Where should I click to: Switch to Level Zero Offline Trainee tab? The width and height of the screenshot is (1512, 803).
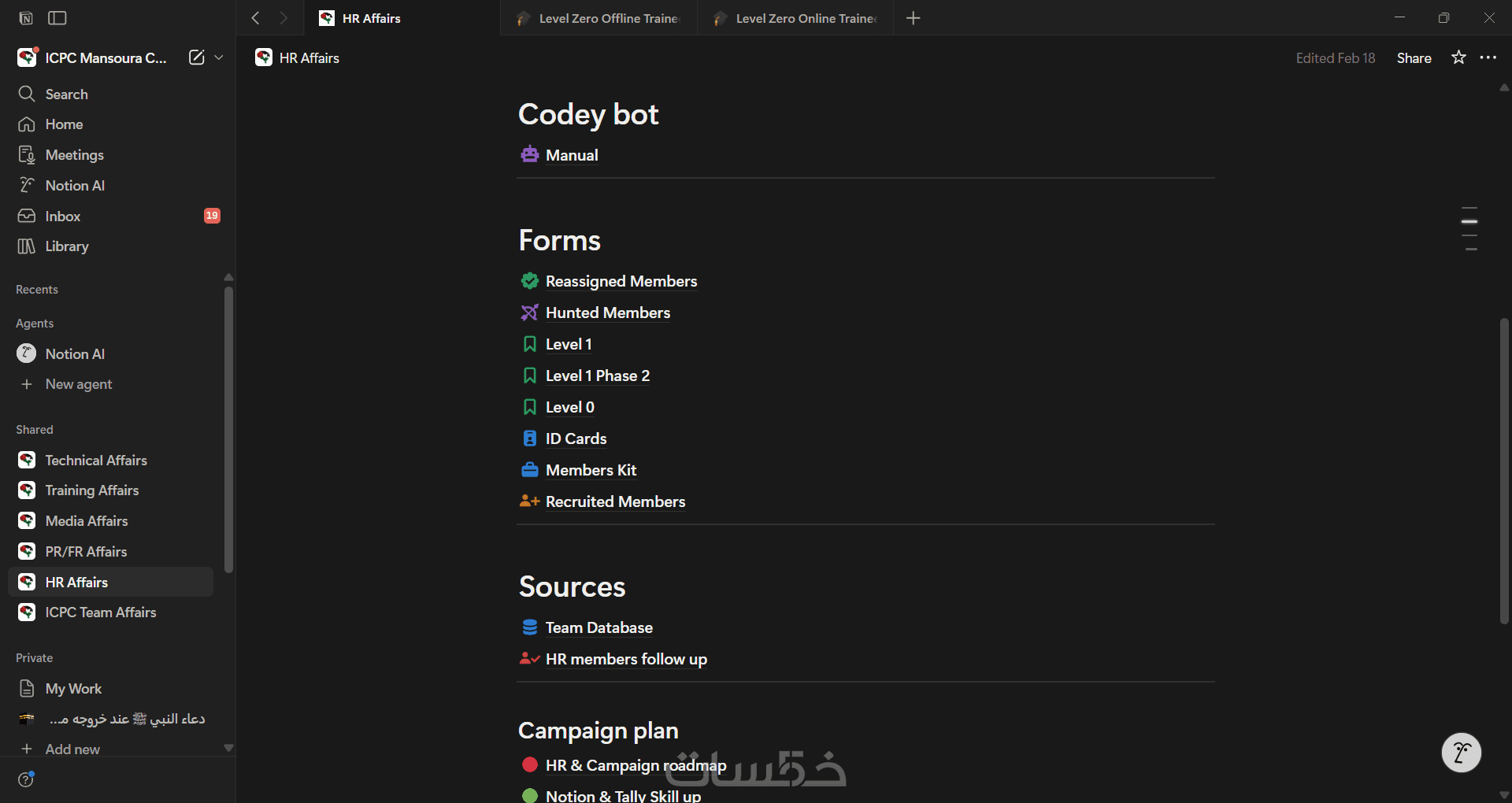click(598, 18)
